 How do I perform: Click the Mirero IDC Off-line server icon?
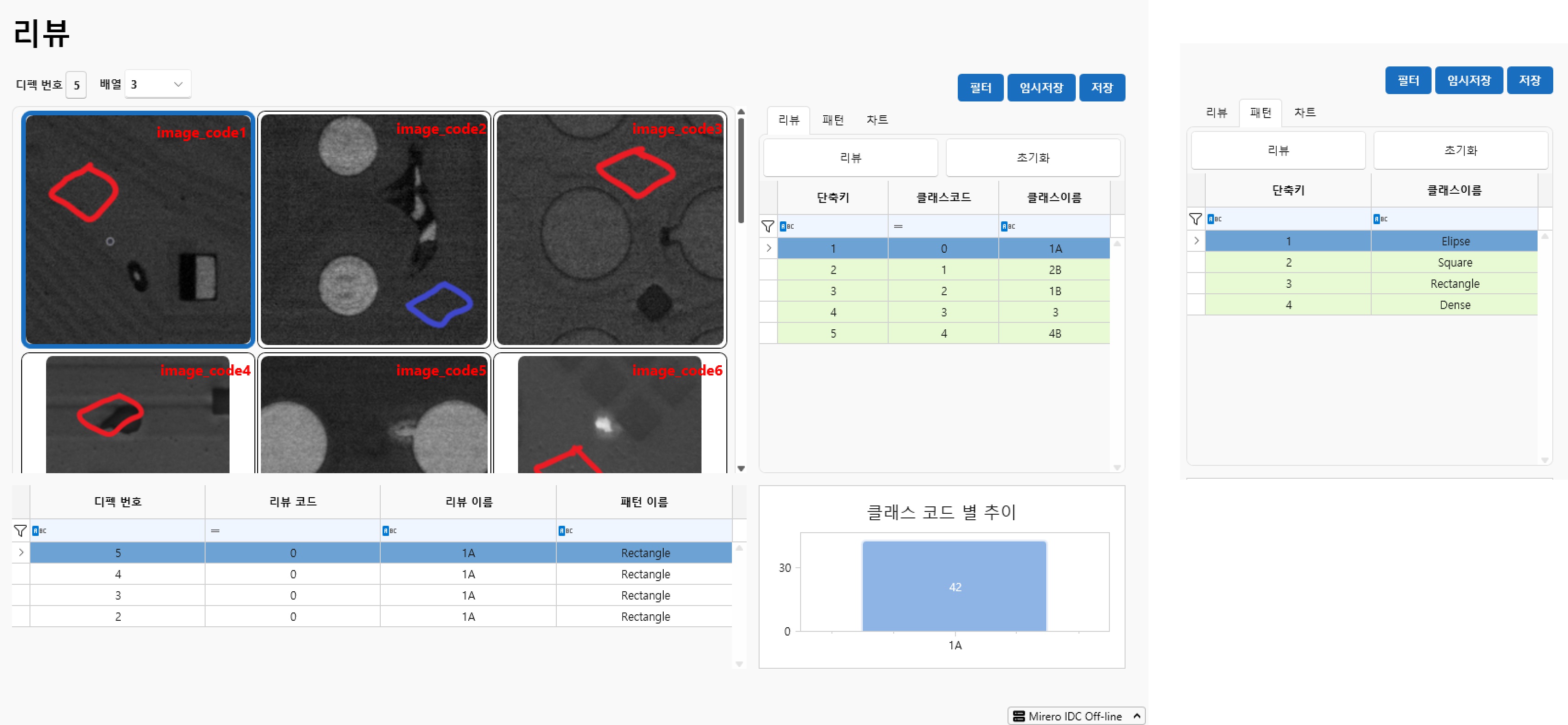[1018, 717]
